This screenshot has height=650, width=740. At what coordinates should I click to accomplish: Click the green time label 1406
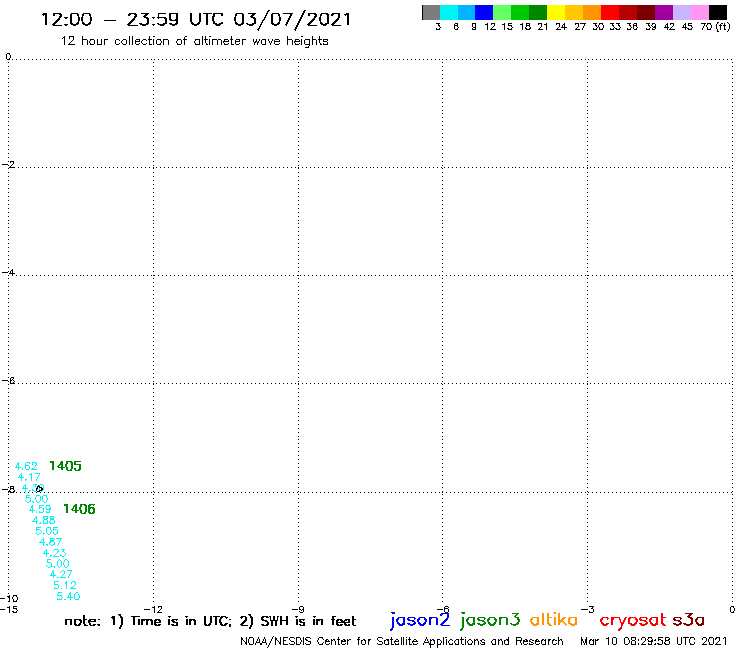pyautogui.click(x=79, y=509)
